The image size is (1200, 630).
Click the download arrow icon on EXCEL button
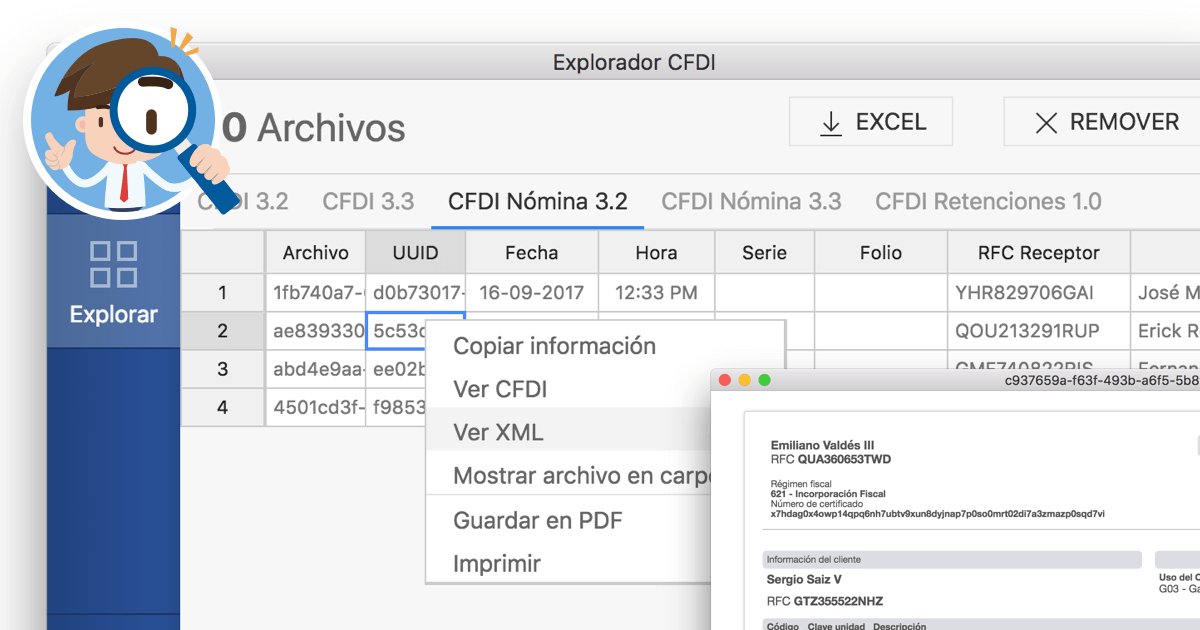(x=830, y=122)
